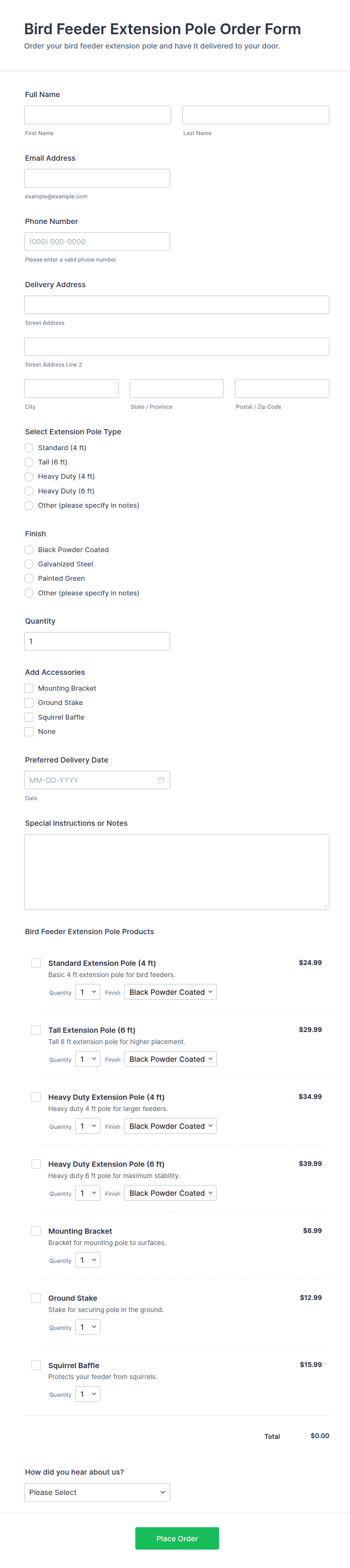Open the calendar picker icon
This screenshot has height=1568, width=350.
[161, 780]
